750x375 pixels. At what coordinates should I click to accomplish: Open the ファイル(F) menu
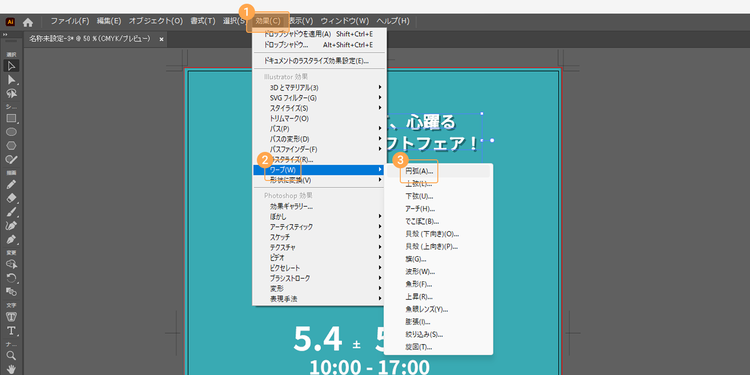point(70,21)
